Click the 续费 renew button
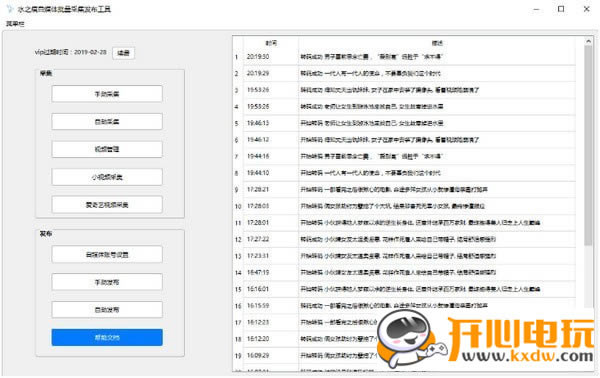Image resolution: width=600 pixels, height=378 pixels. point(123,53)
